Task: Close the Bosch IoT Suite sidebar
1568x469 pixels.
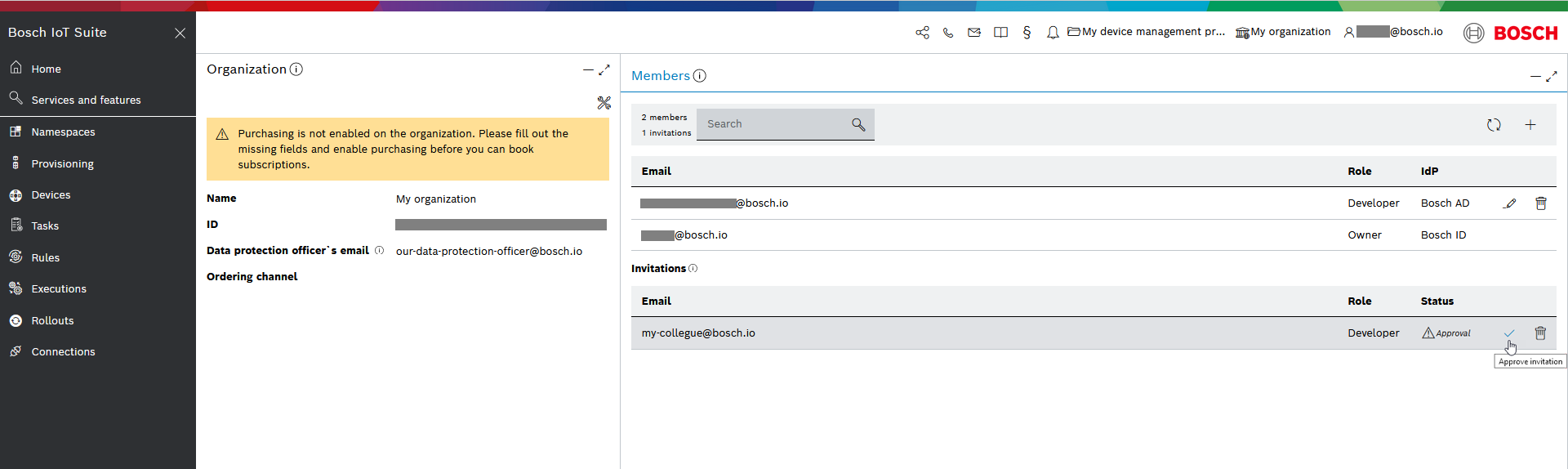Action: pyautogui.click(x=180, y=33)
